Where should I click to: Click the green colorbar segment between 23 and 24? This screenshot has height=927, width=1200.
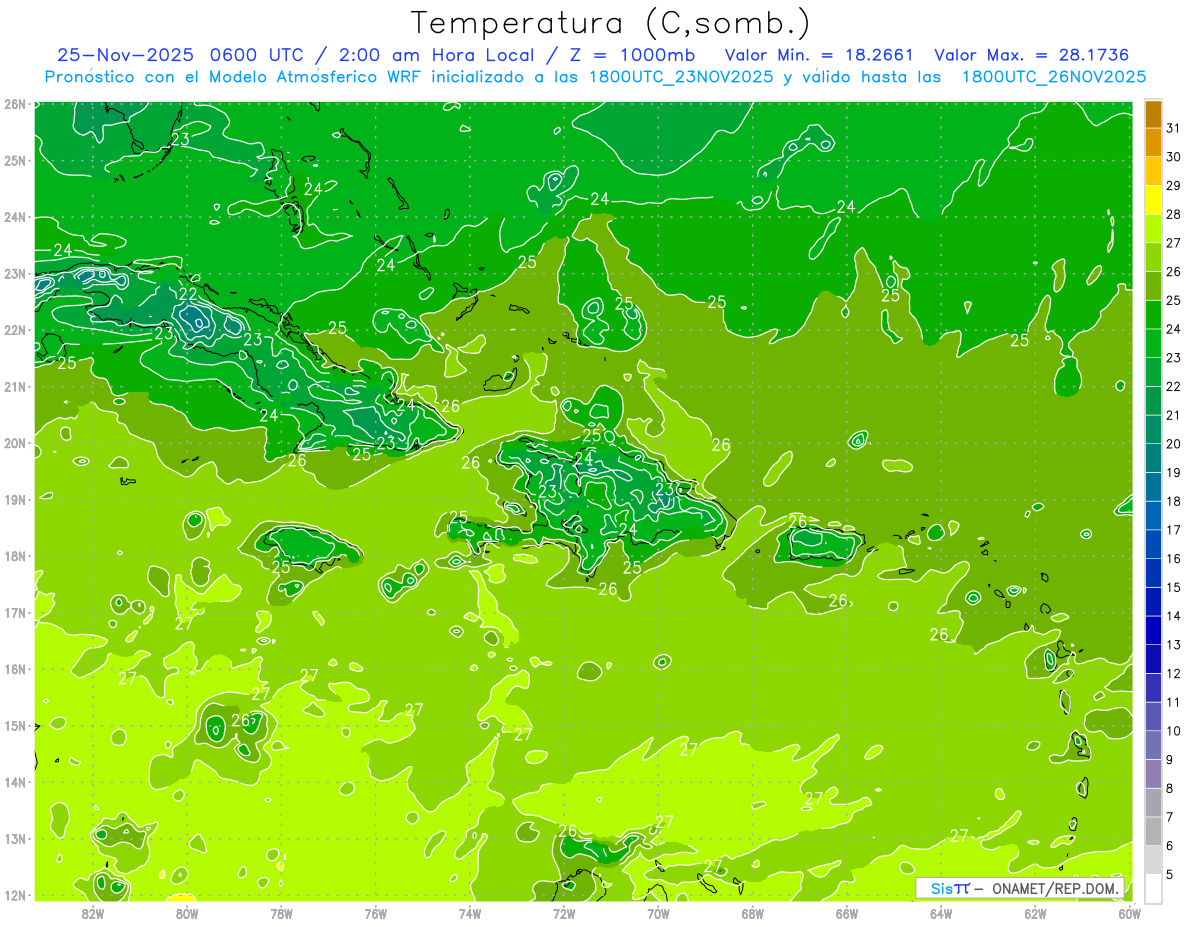click(1153, 343)
